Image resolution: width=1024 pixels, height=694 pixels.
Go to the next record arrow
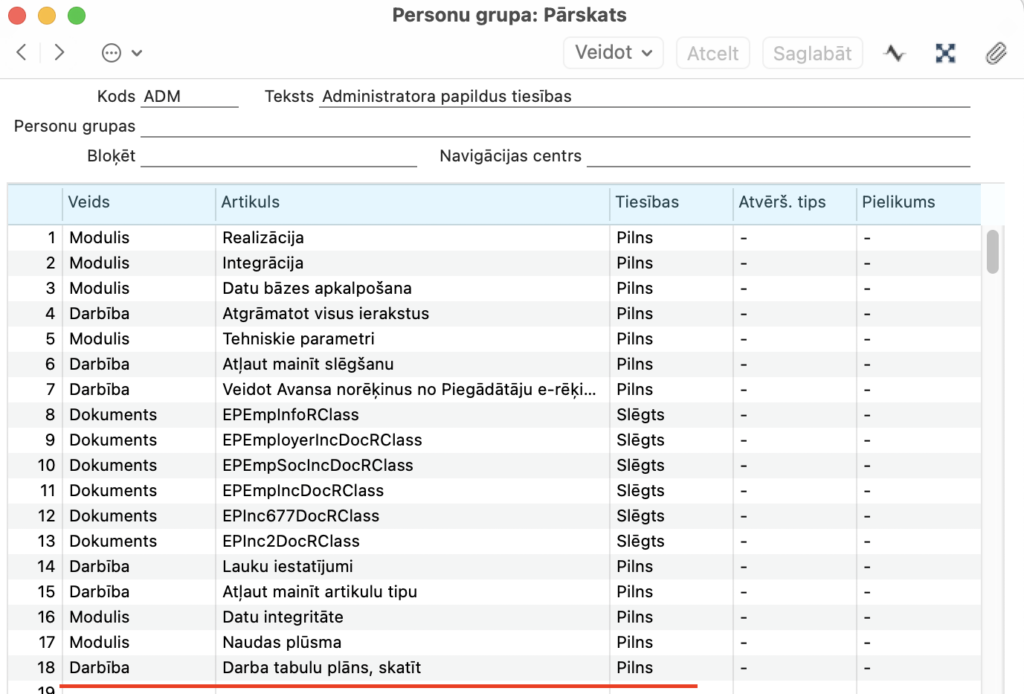pyautogui.click(x=59, y=52)
